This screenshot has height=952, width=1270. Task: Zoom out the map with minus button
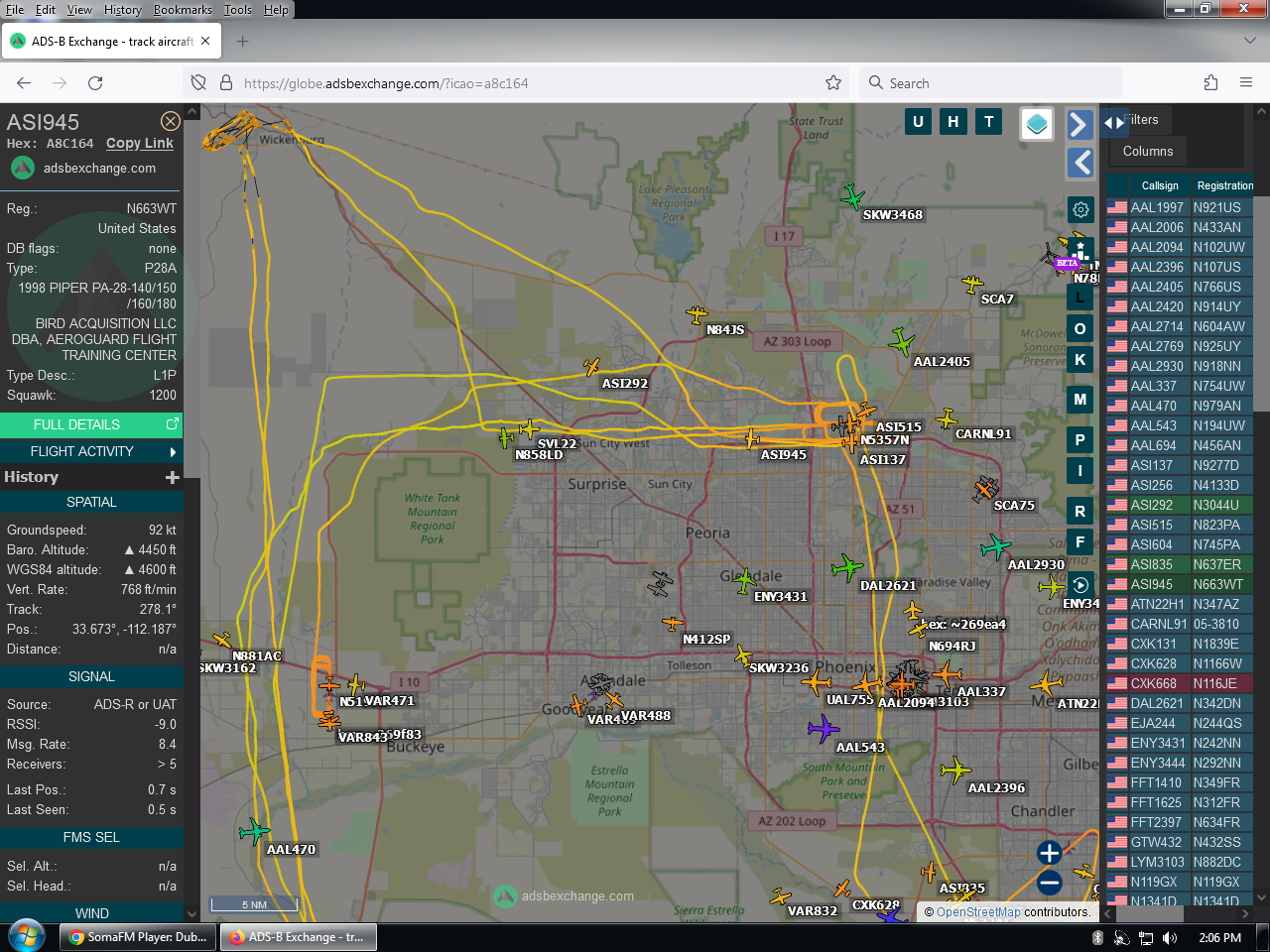(1050, 883)
